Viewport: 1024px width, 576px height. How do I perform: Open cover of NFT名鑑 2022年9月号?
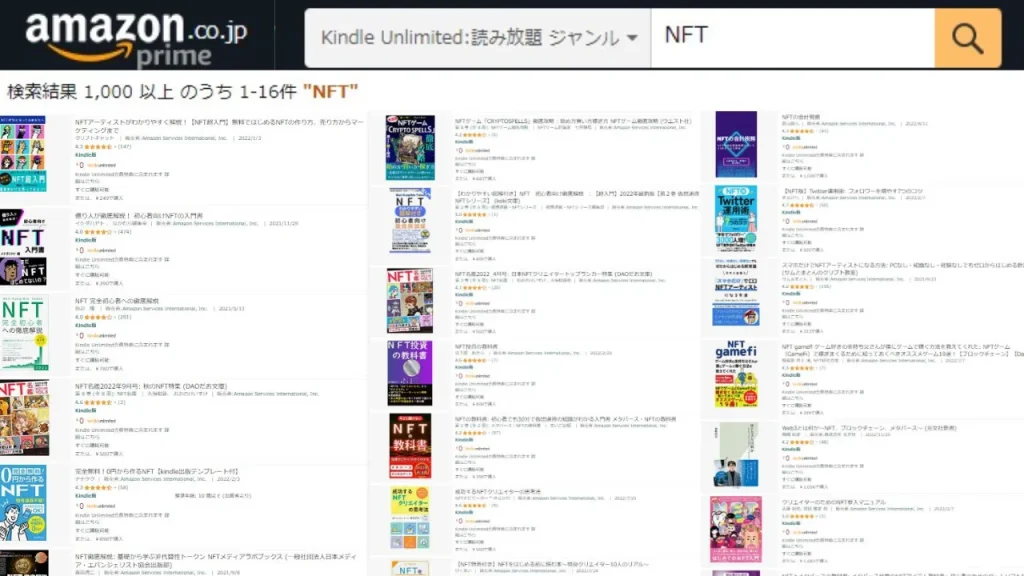[24, 419]
